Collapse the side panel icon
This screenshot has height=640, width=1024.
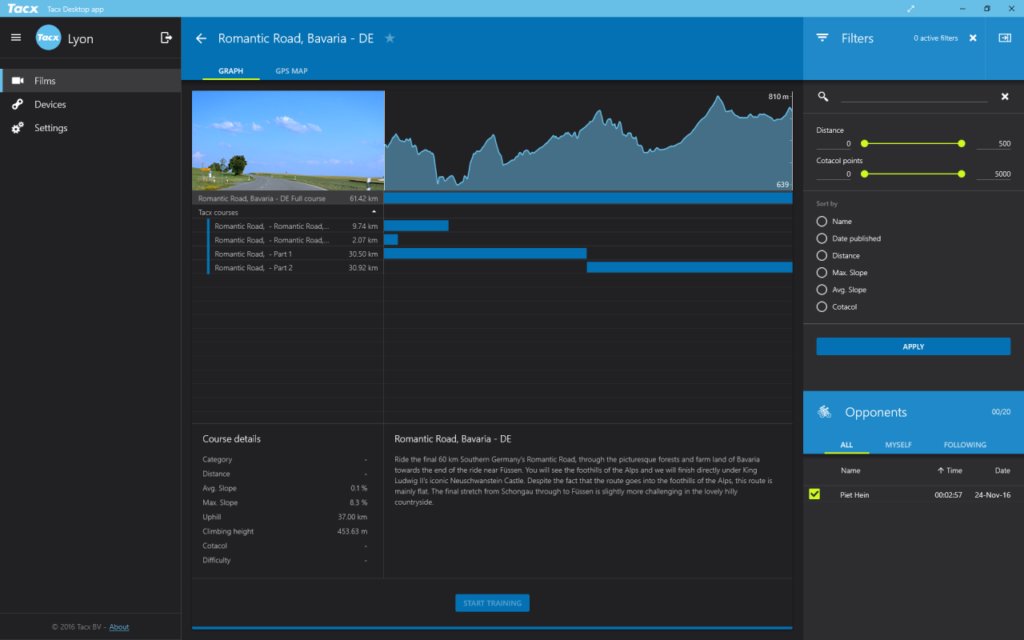pos(1005,38)
